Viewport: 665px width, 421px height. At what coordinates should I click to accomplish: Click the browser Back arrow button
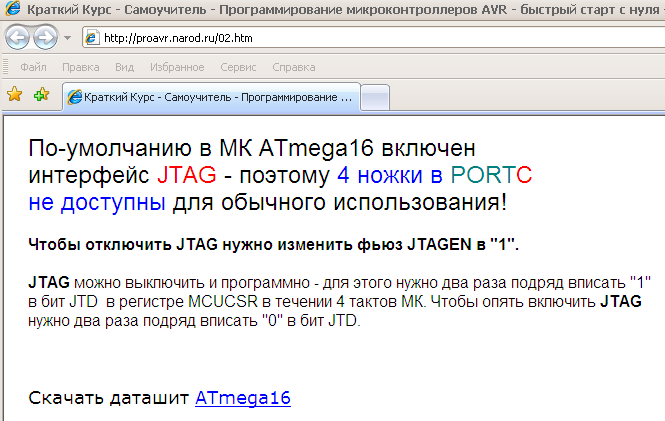tap(17, 38)
